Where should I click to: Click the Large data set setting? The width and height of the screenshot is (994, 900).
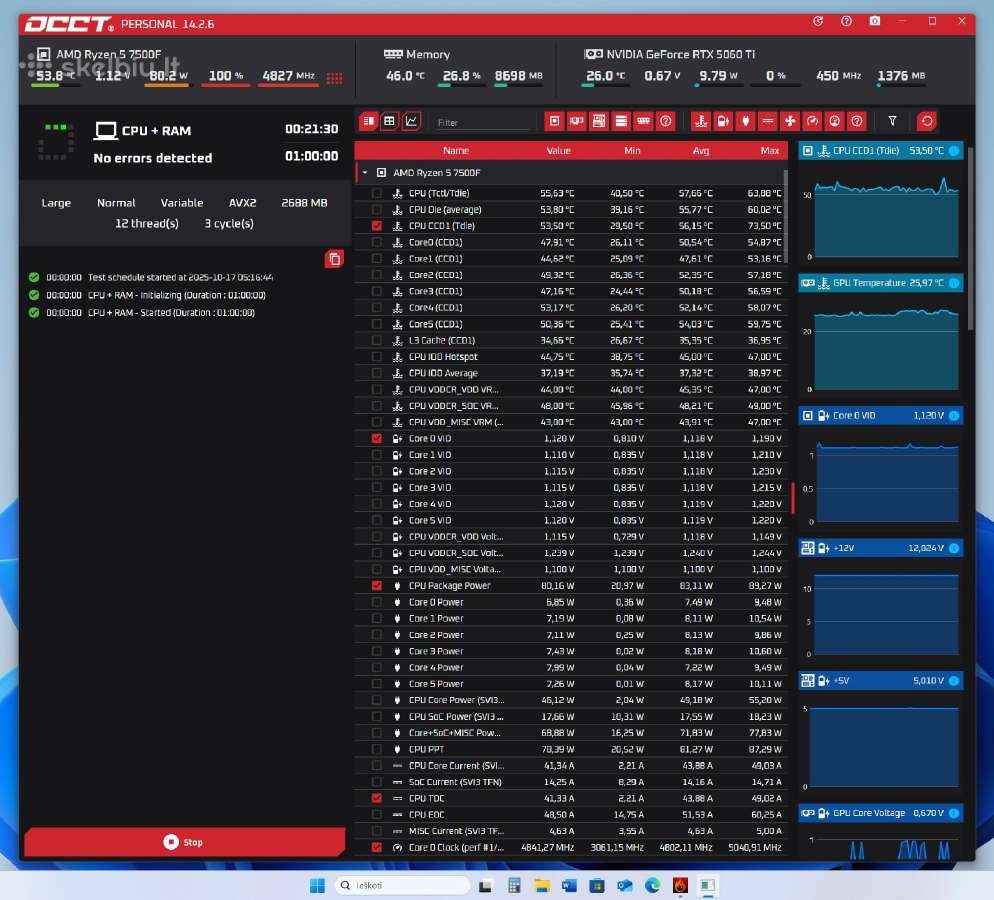click(56, 203)
